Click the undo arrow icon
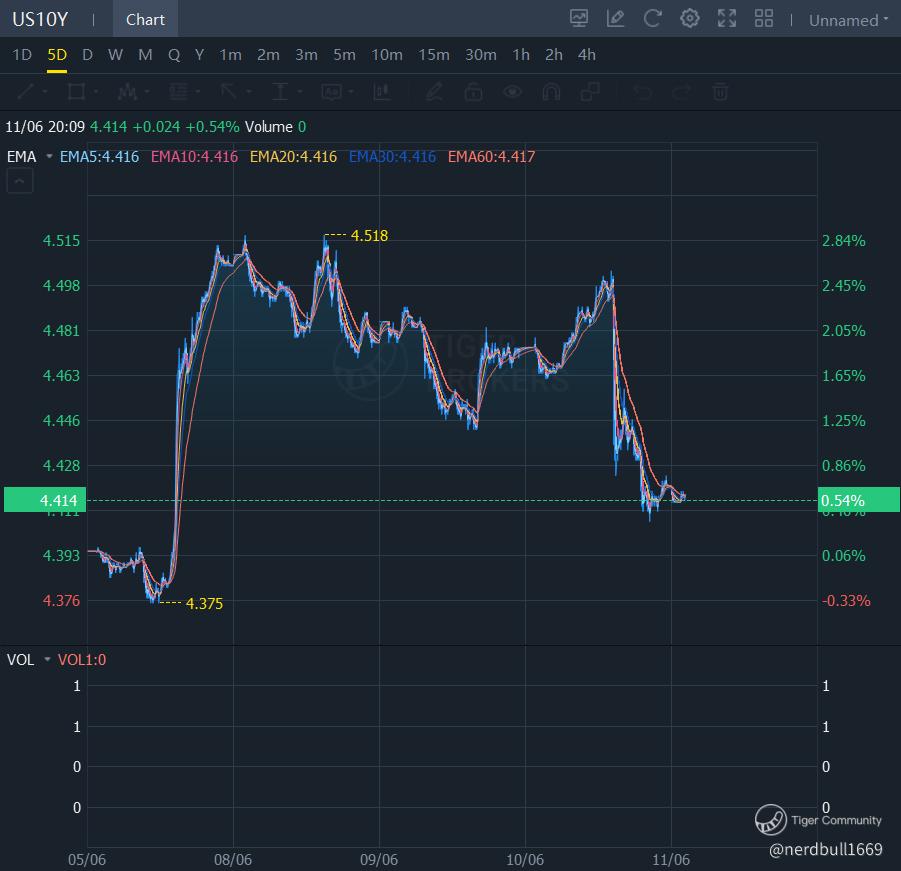The height and width of the screenshot is (871, 901). point(642,91)
